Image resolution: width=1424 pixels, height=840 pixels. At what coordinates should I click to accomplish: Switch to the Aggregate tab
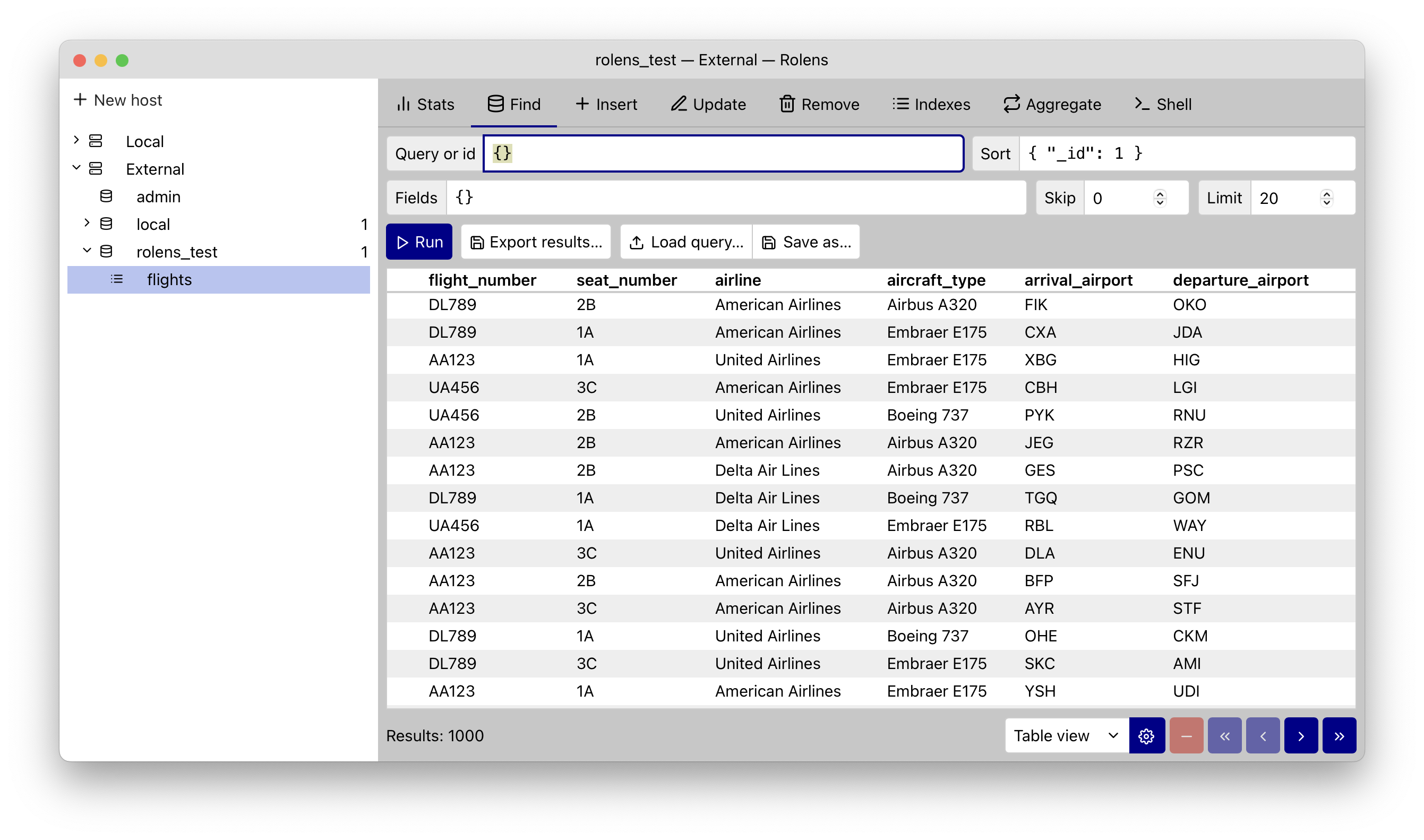(1052, 104)
